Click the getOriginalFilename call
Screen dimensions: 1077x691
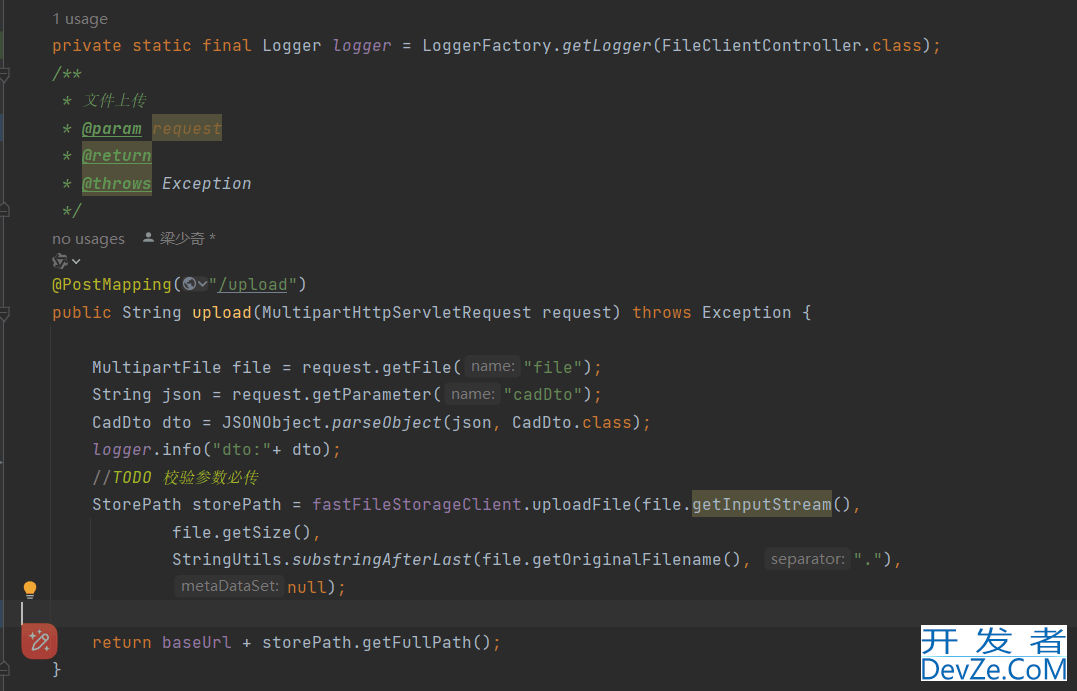(x=626, y=559)
